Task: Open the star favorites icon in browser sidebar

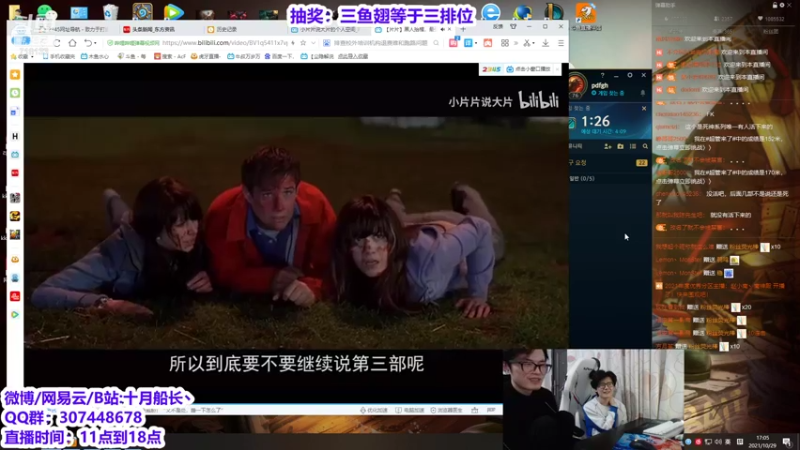Action: coord(15,74)
